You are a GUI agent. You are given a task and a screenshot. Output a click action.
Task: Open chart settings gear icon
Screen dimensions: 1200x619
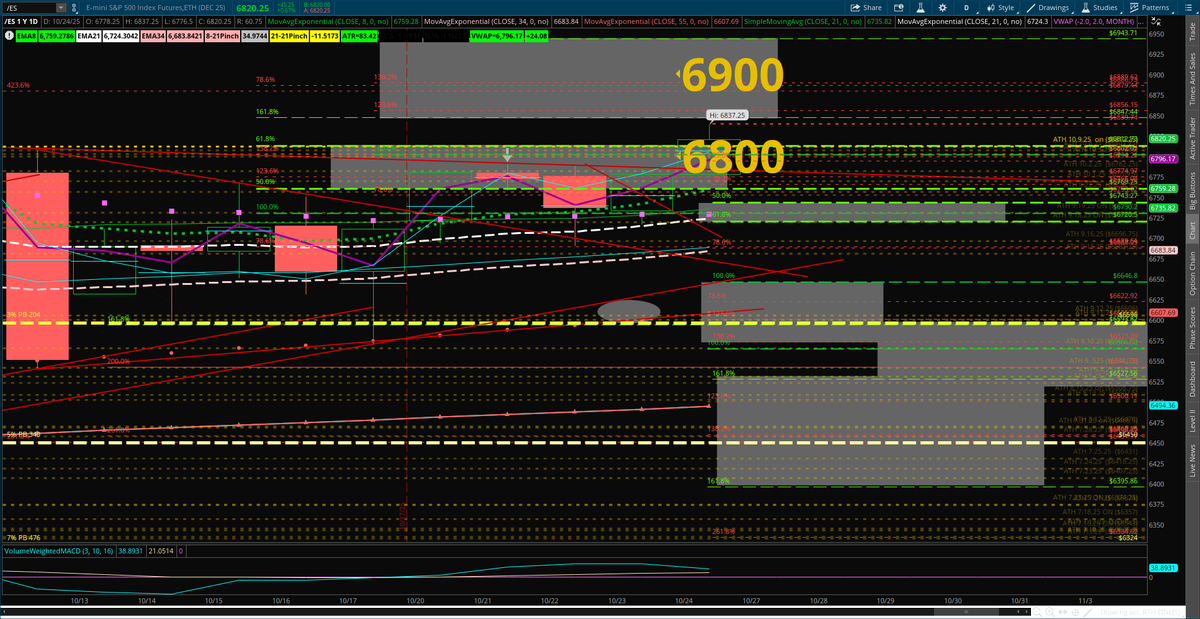[x=943, y=8]
